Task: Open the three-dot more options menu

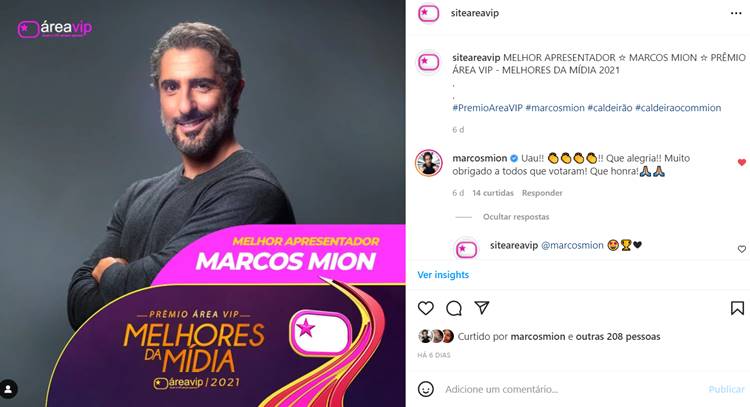Action: pos(736,13)
